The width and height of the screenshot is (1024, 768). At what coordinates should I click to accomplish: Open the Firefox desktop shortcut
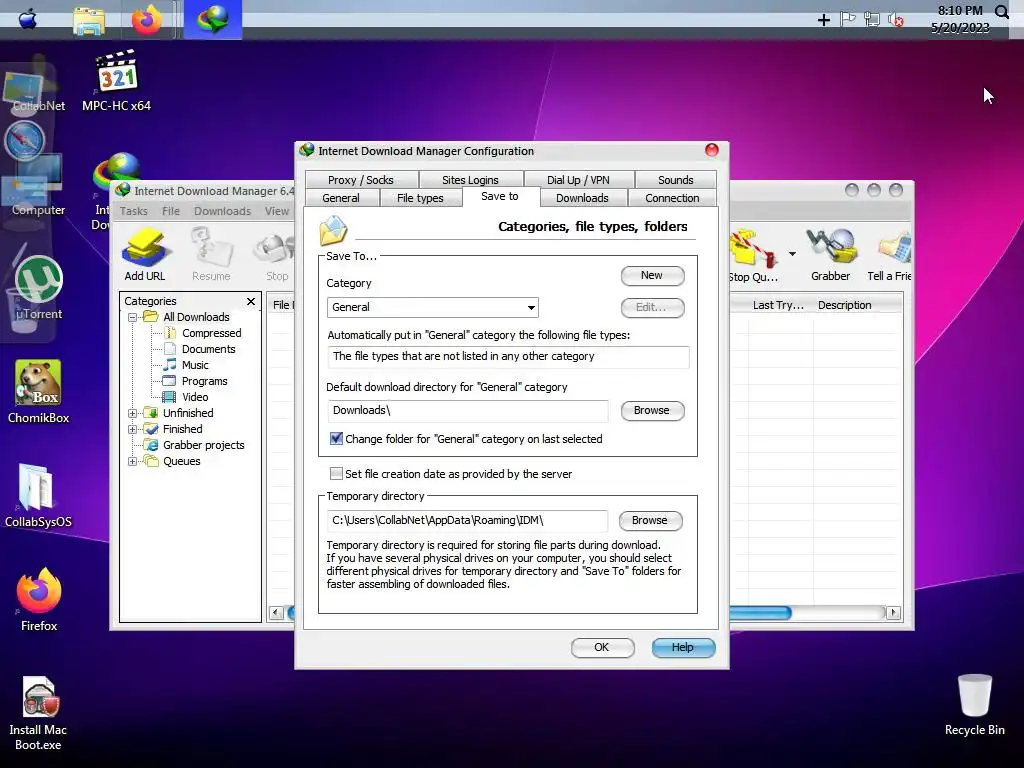coord(39,599)
